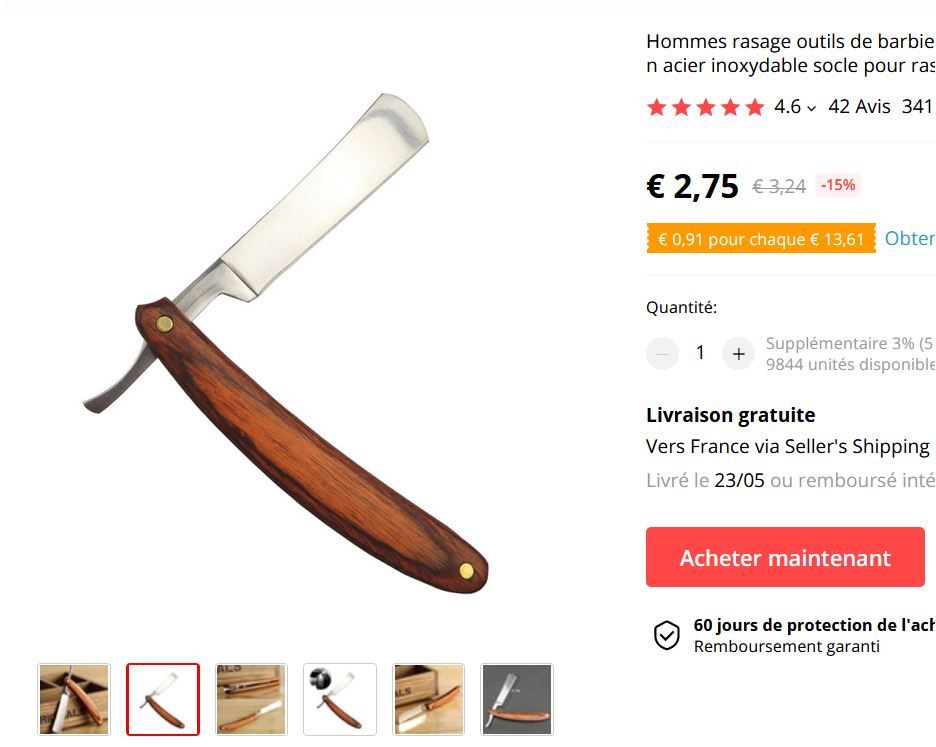Increase quantity with the plus button
The image size is (936, 747).
tap(738, 353)
